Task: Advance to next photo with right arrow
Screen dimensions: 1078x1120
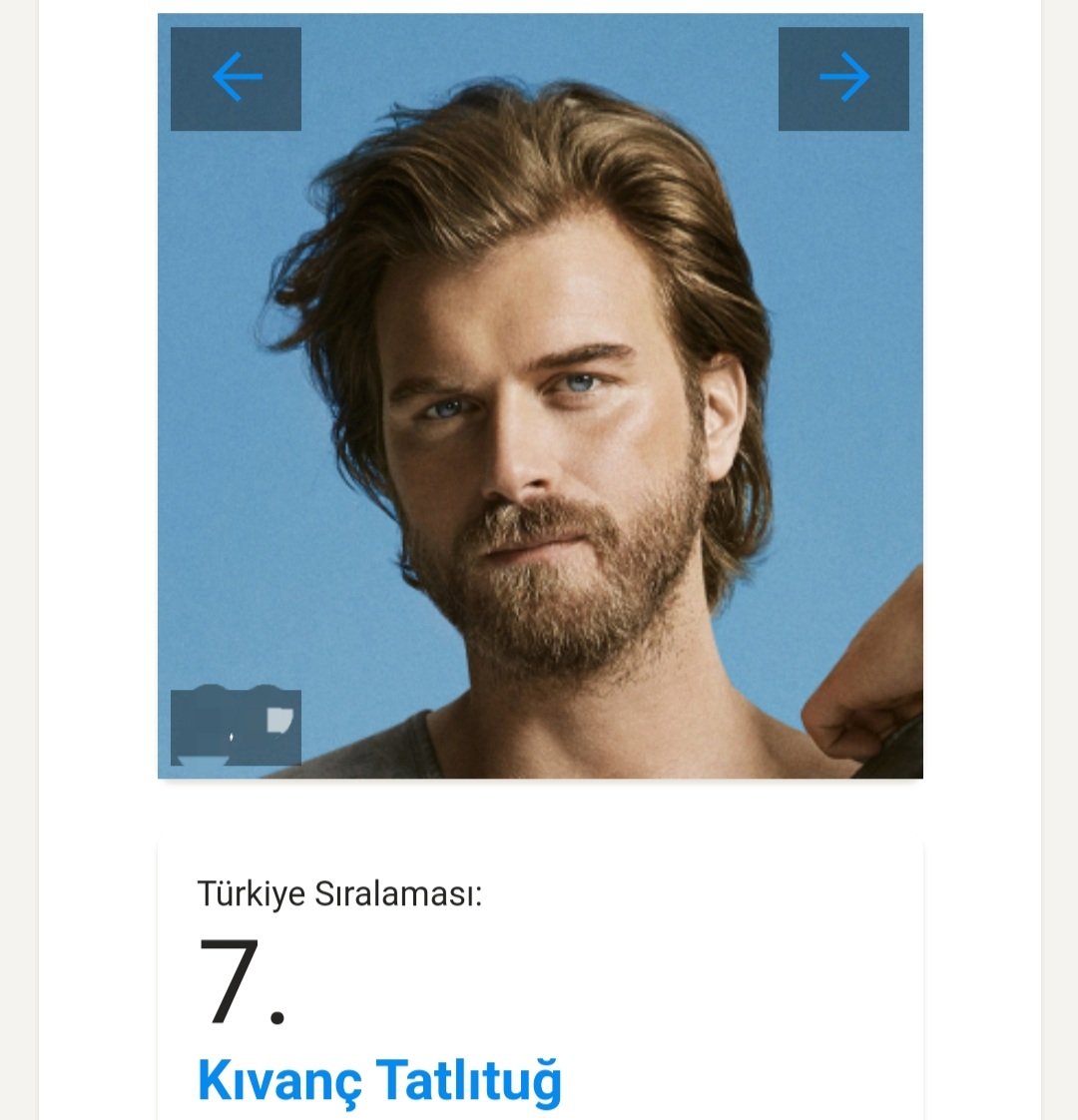Action: tap(843, 79)
